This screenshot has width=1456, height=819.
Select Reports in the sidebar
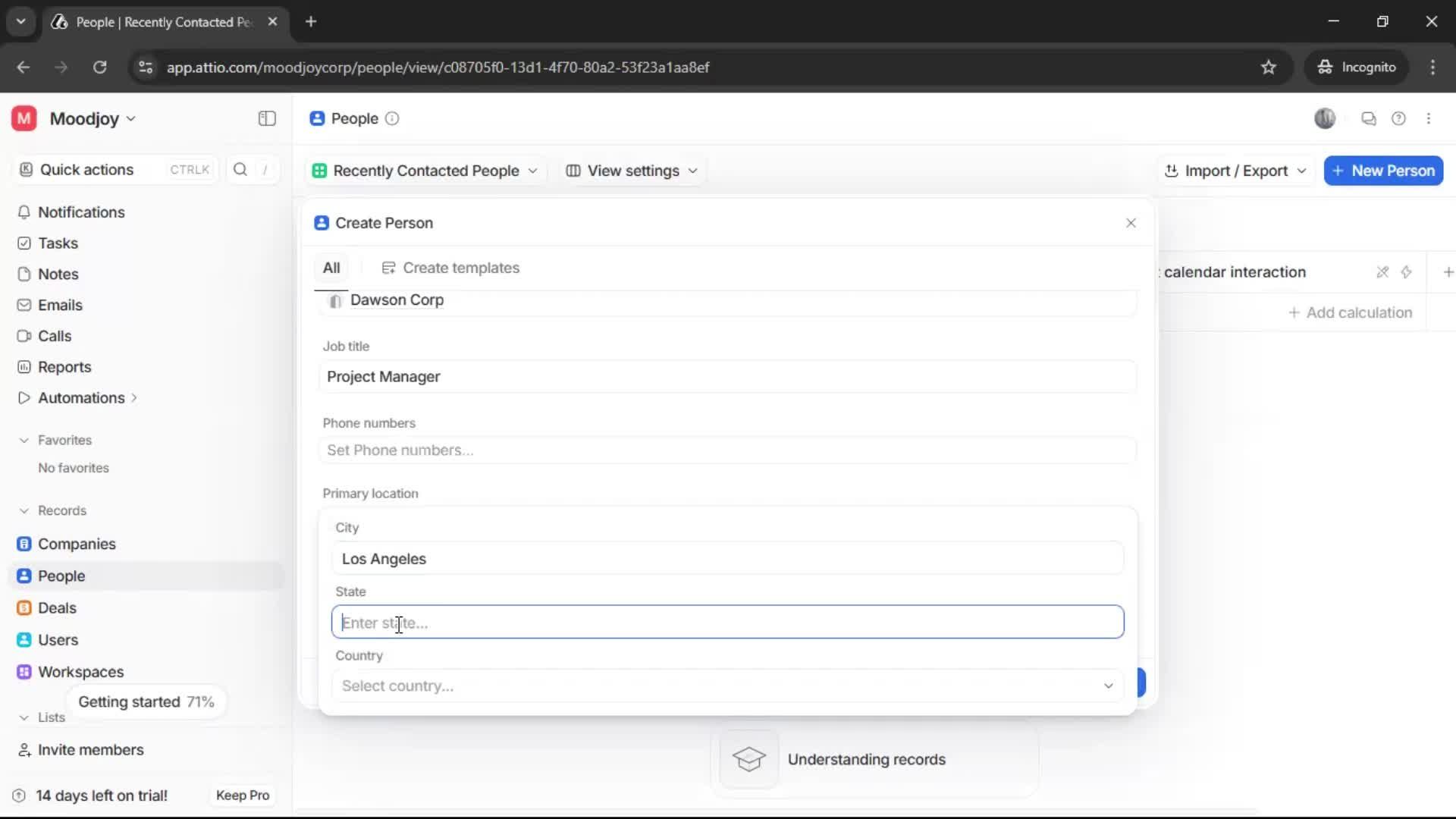64,366
